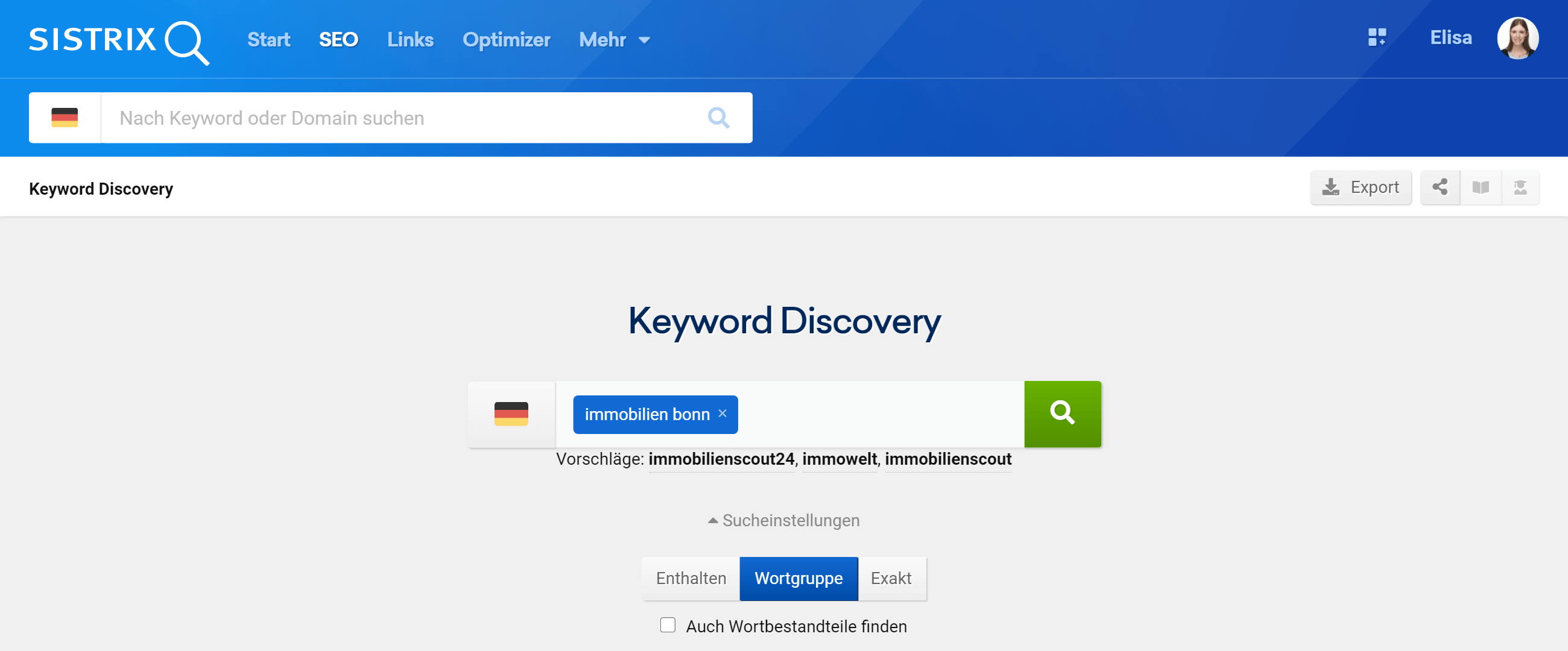Click the Export button
The image size is (1568, 651).
tap(1361, 187)
